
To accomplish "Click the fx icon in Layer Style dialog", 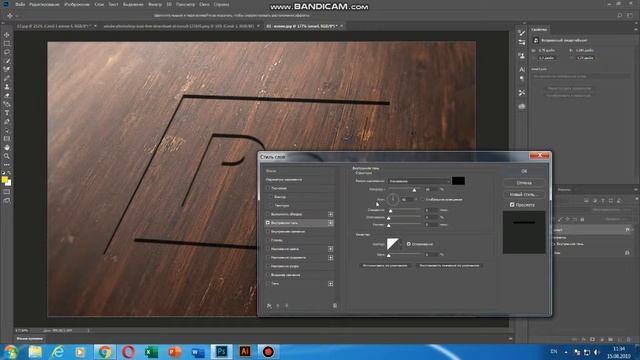I will click(269, 305).
